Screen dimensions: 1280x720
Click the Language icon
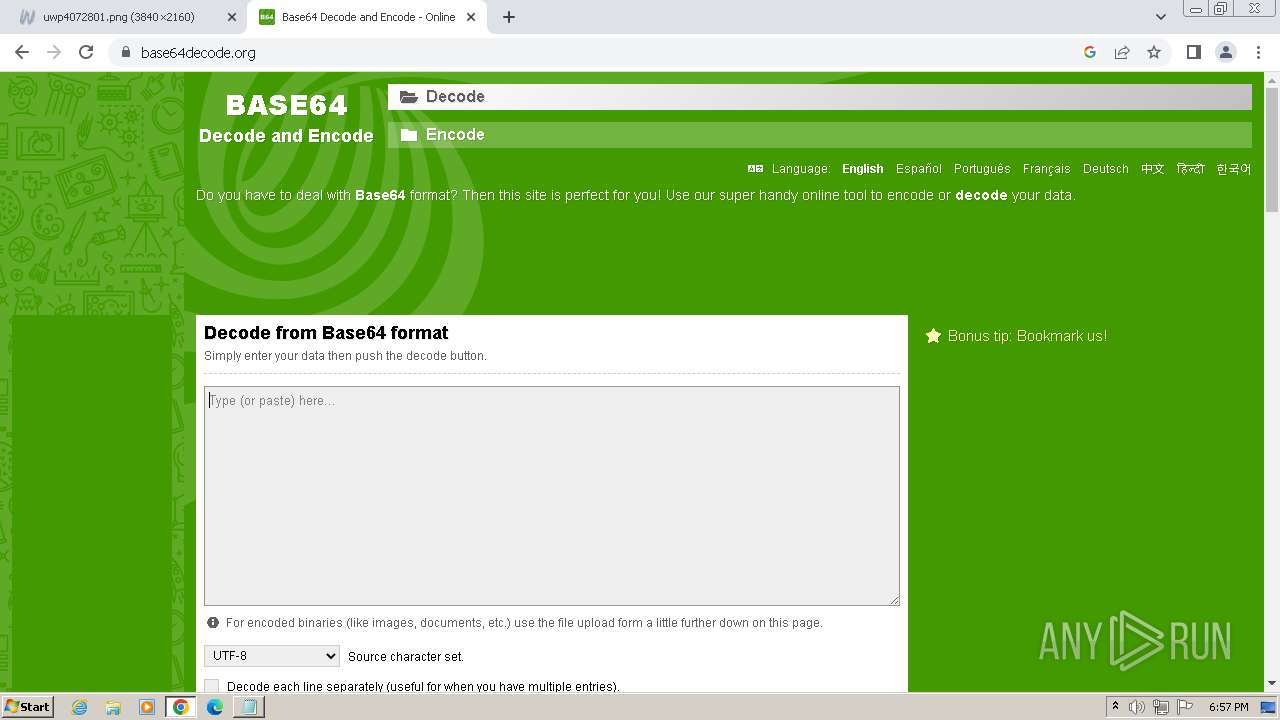pos(755,169)
